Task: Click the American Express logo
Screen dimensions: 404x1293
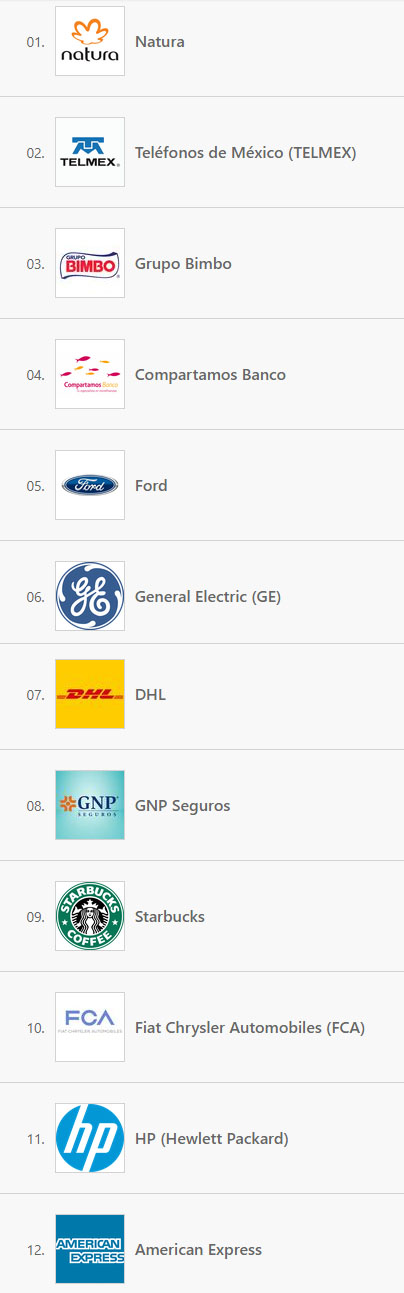Action: [90, 1249]
